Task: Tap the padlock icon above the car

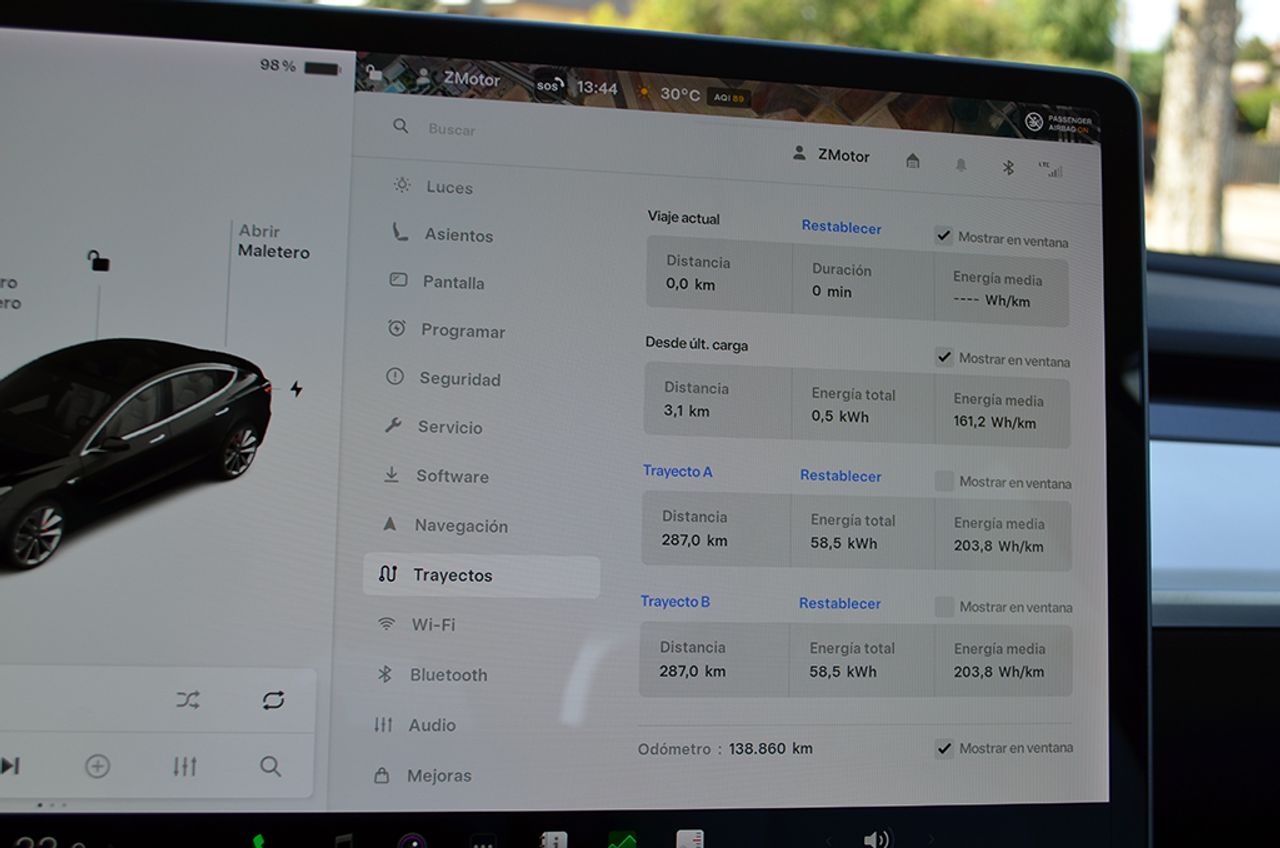Action: pos(98,261)
